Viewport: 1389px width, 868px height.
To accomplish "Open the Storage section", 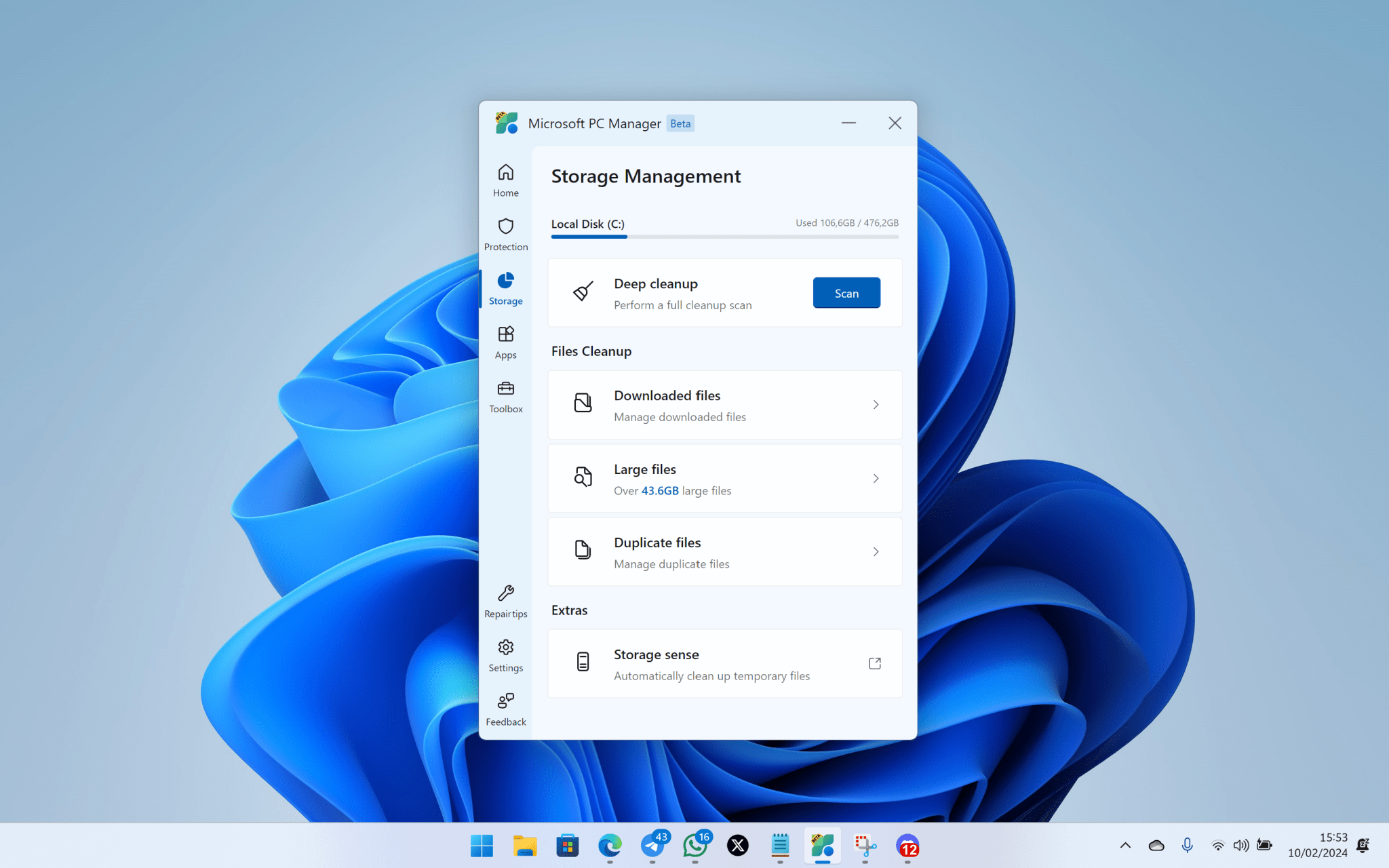I will click(505, 287).
